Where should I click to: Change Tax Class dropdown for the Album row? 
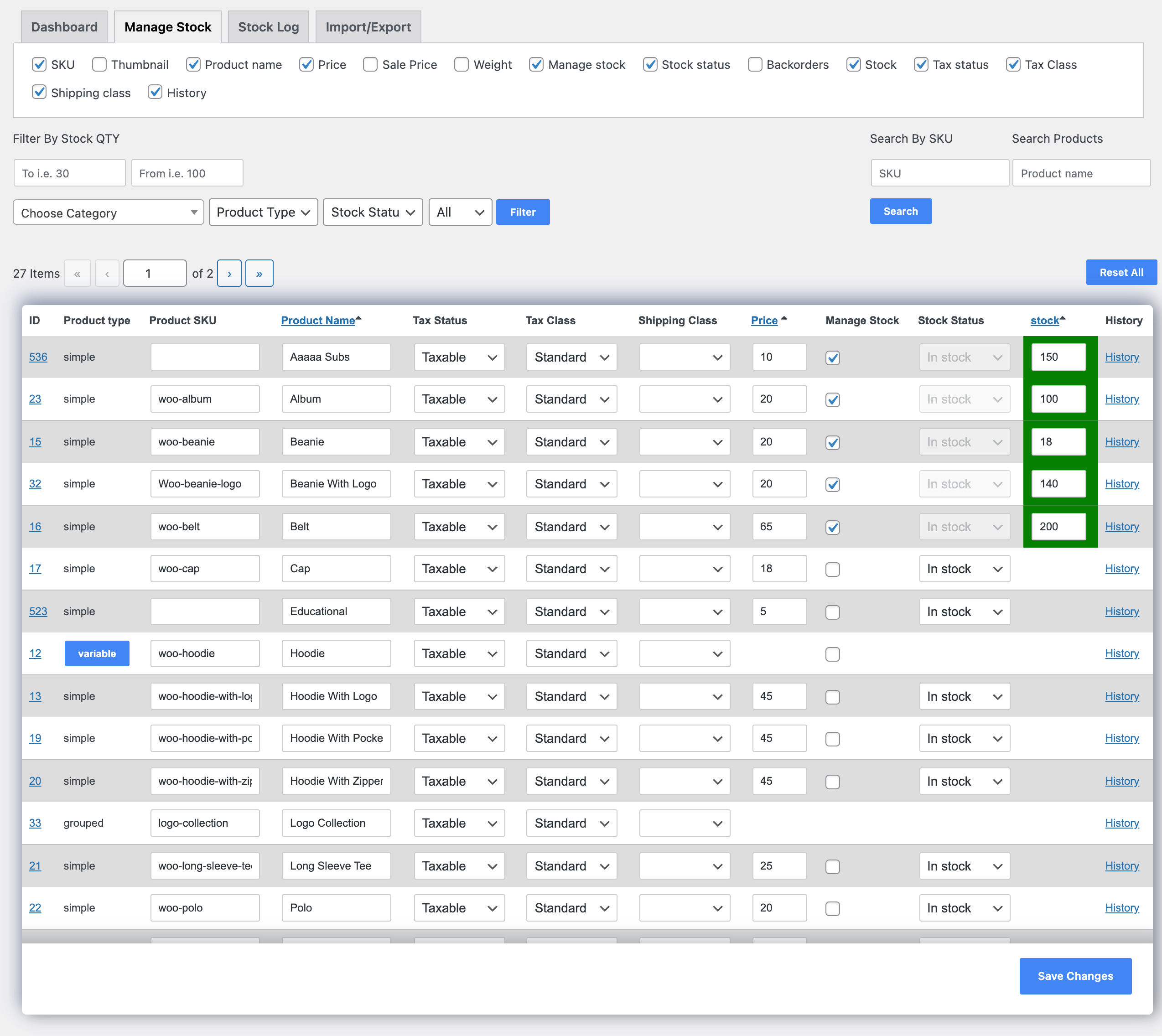[571, 399]
